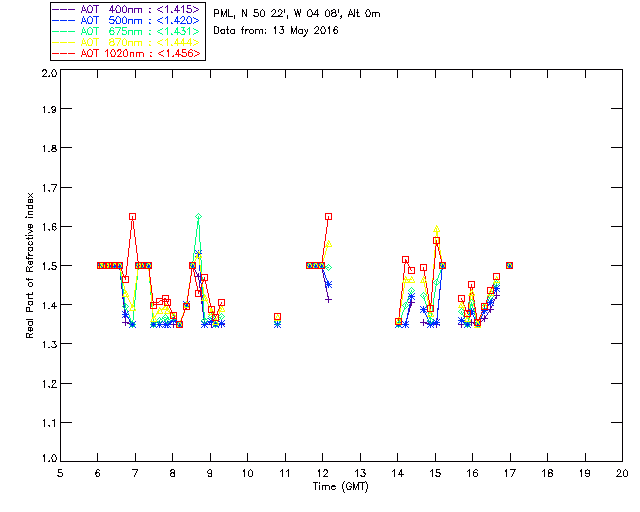Image resolution: width=640 pixels, height=512 pixels.
Task: Click the x-axis label 16
Action: 472,473
